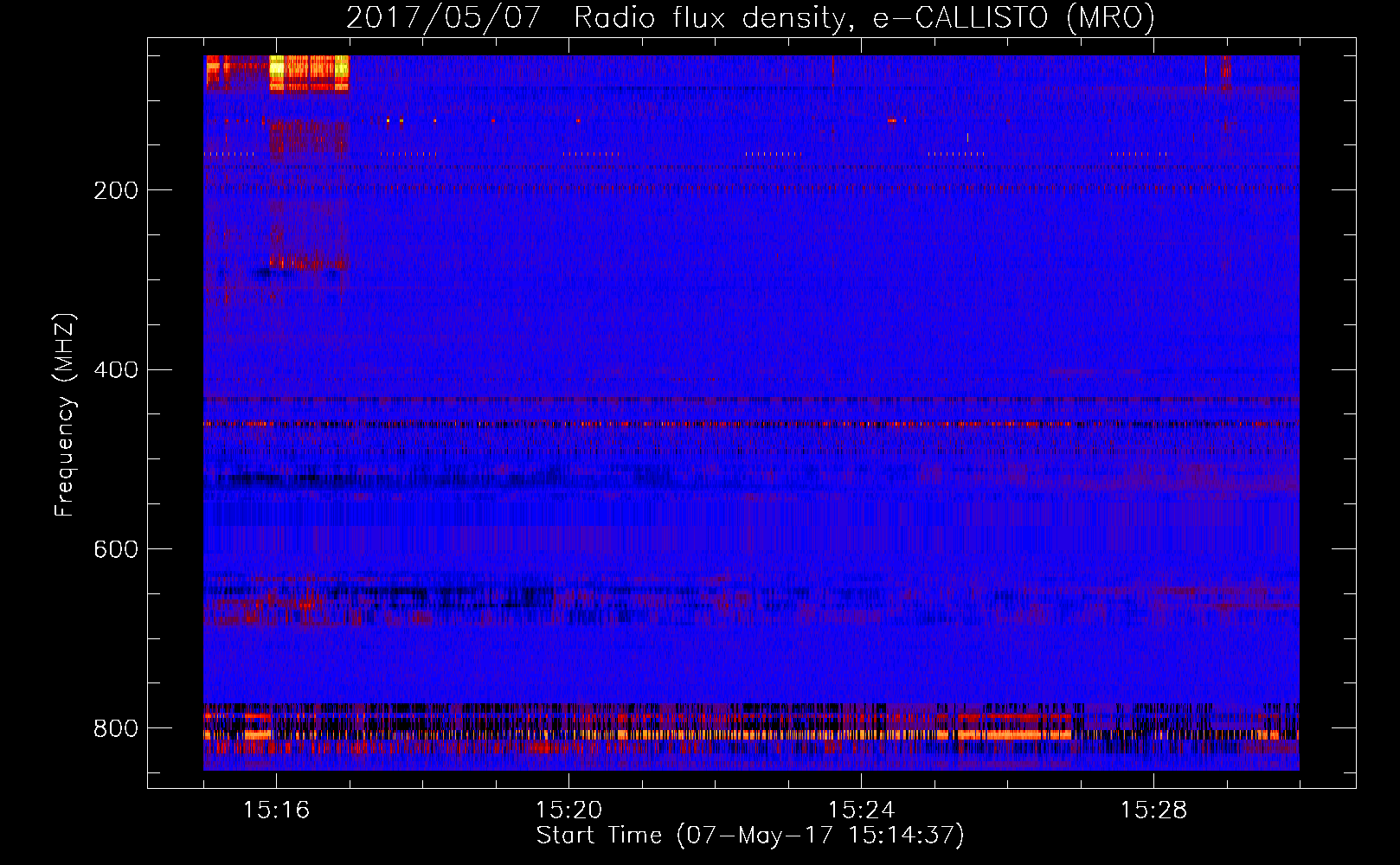Screen dimensions: 1400x865
Task: Click the orange interference band near 800 MHz
Action: click(x=751, y=735)
